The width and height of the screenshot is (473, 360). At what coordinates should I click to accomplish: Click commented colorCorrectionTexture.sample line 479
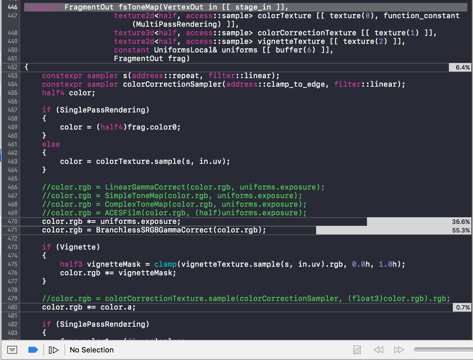pos(246,299)
